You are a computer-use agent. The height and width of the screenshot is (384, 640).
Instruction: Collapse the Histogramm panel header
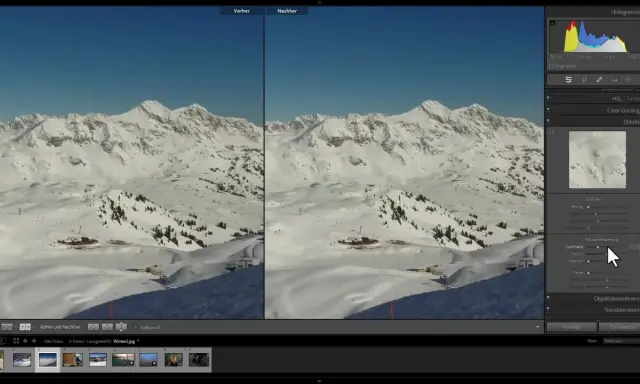click(625, 12)
